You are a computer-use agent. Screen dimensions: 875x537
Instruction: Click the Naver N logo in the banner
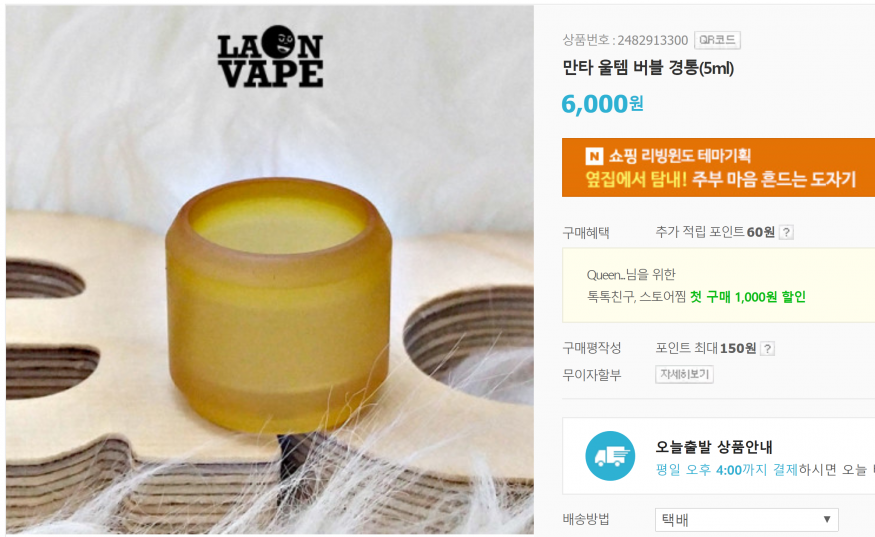(594, 156)
